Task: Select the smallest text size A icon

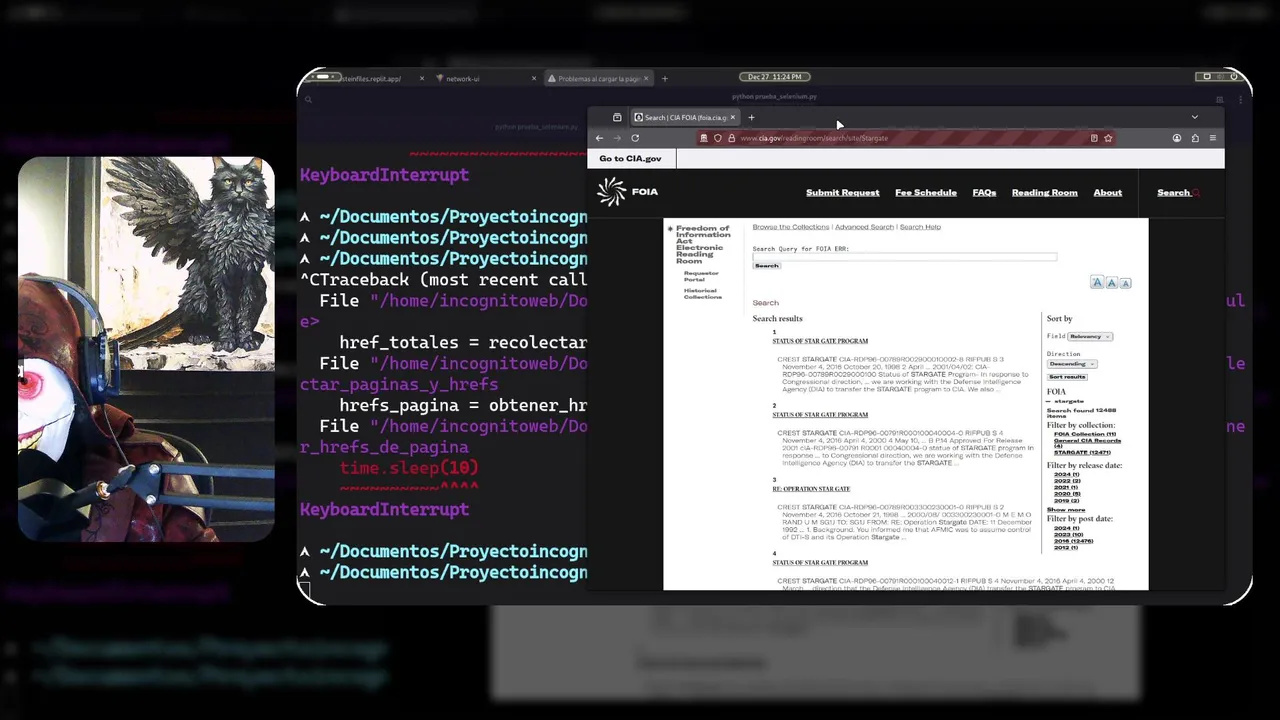Action: tap(1125, 283)
